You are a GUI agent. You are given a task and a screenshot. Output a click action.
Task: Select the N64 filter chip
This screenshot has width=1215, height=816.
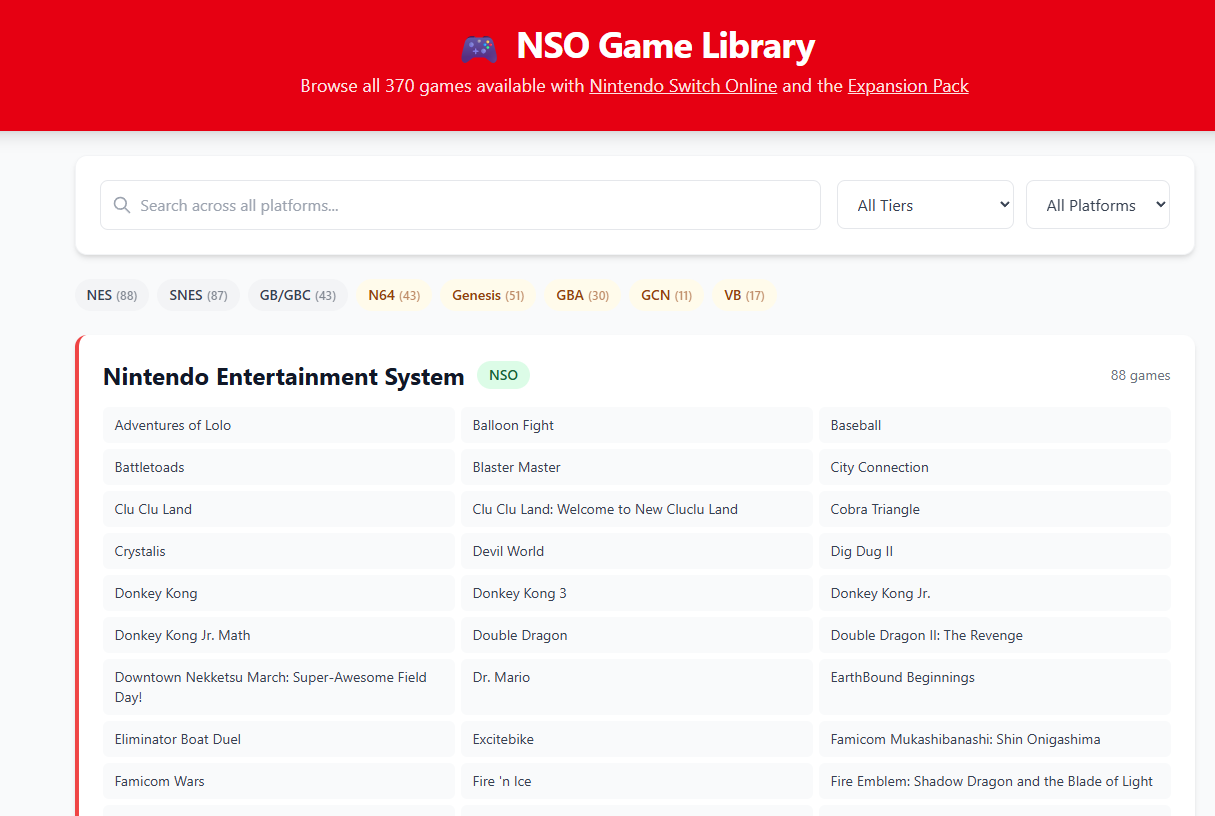tap(392, 295)
